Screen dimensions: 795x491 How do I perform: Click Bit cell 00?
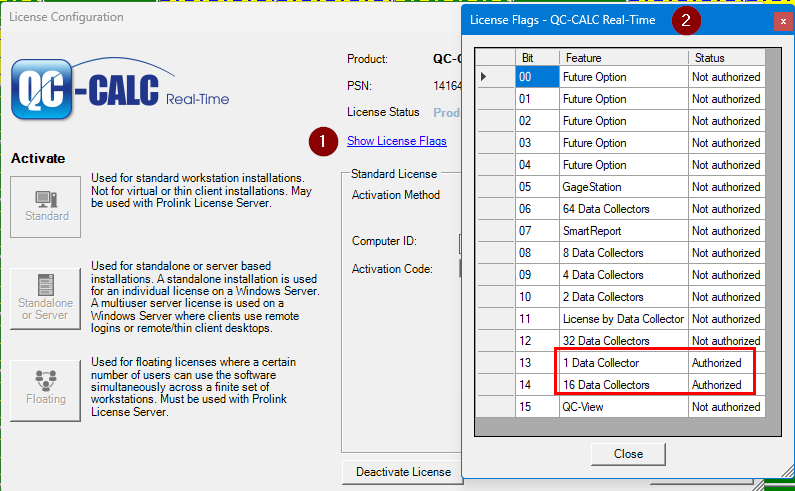click(x=537, y=77)
